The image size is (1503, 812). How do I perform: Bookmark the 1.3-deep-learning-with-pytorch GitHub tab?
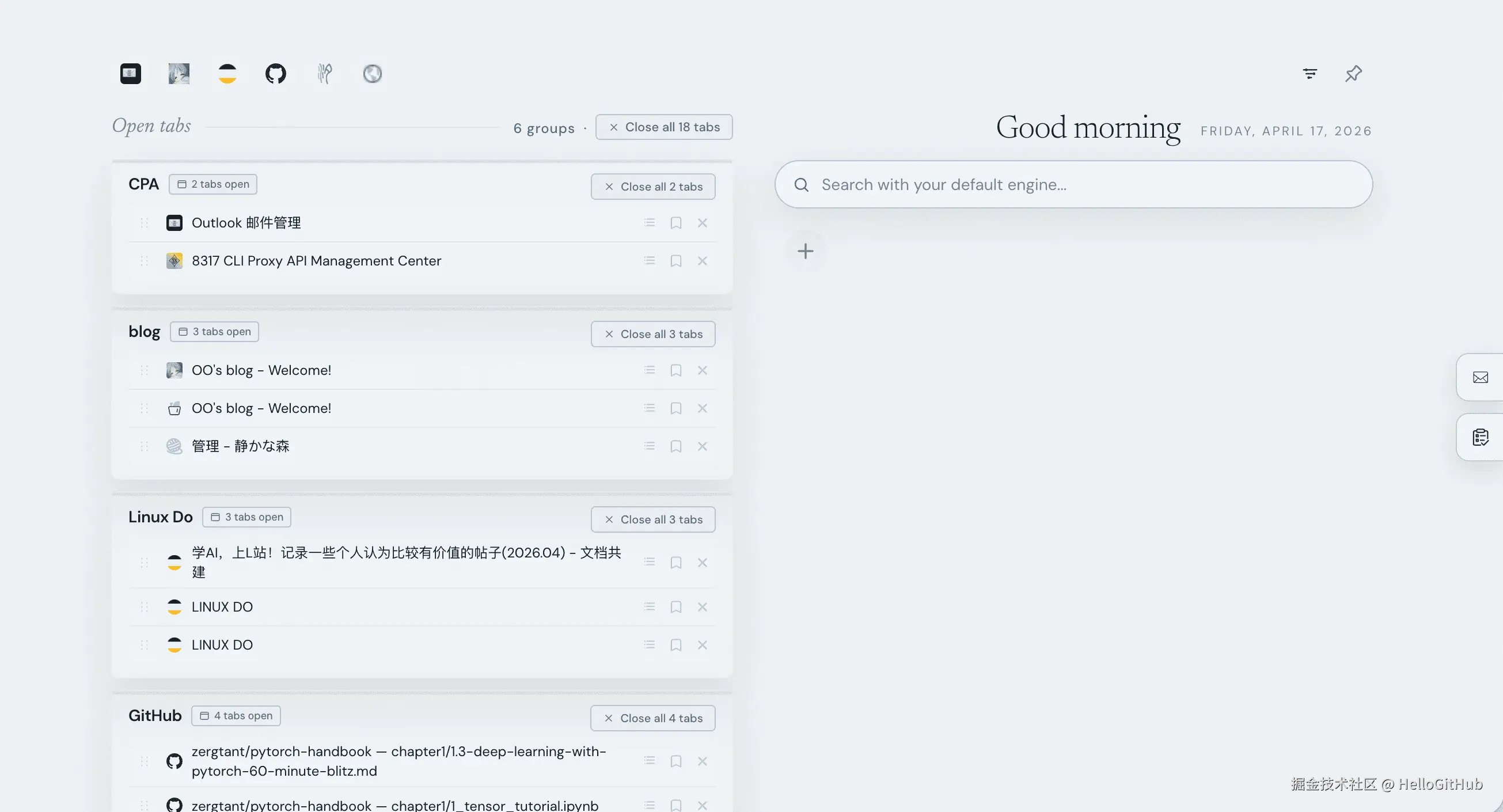[675, 761]
